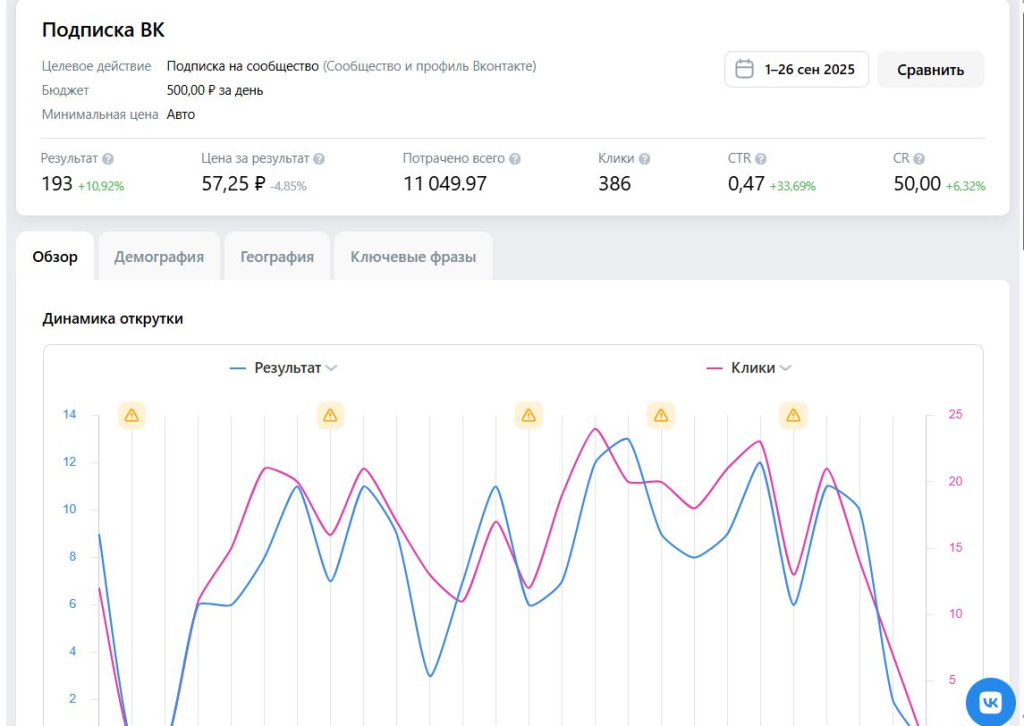Click the Клики value 386
Viewport: 1024px width, 726px height.
[615, 184]
